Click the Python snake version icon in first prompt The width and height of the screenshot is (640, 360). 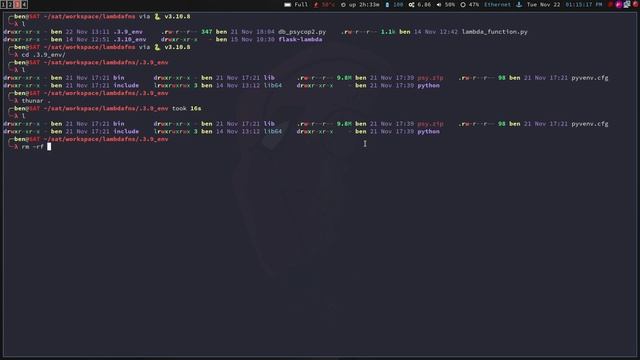click(157, 17)
